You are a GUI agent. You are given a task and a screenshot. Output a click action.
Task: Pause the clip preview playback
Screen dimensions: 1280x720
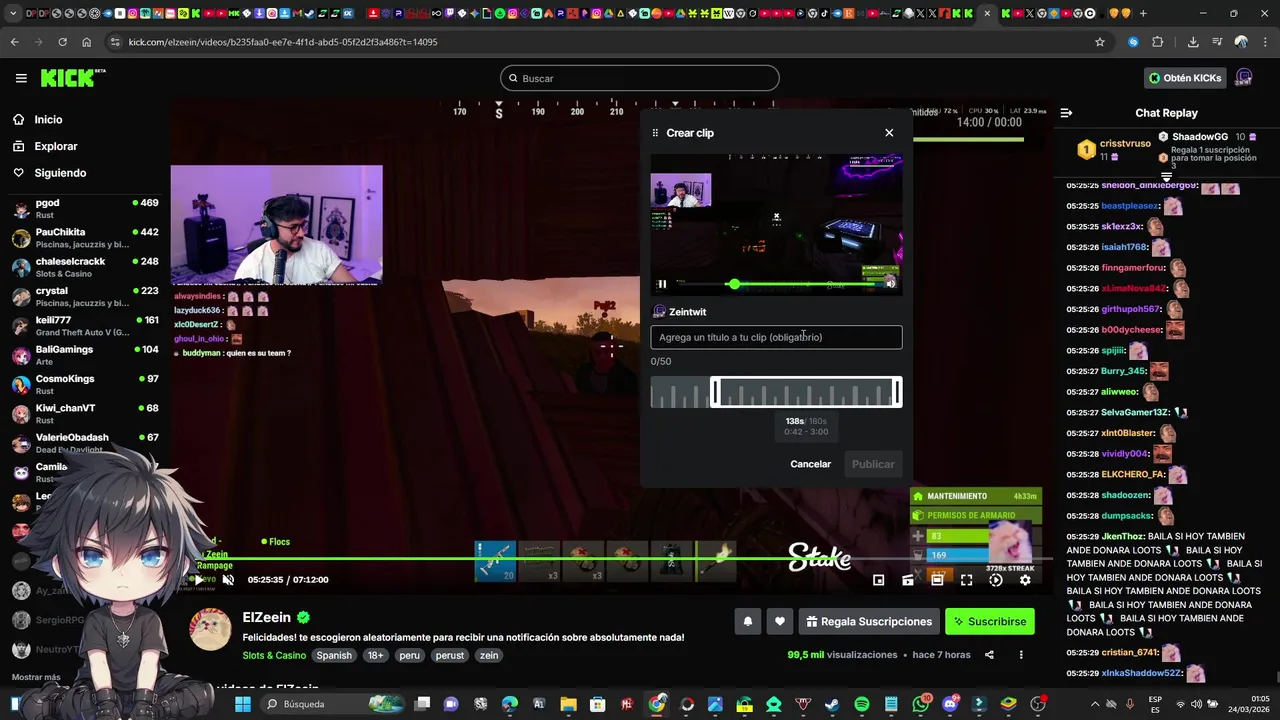(x=661, y=284)
